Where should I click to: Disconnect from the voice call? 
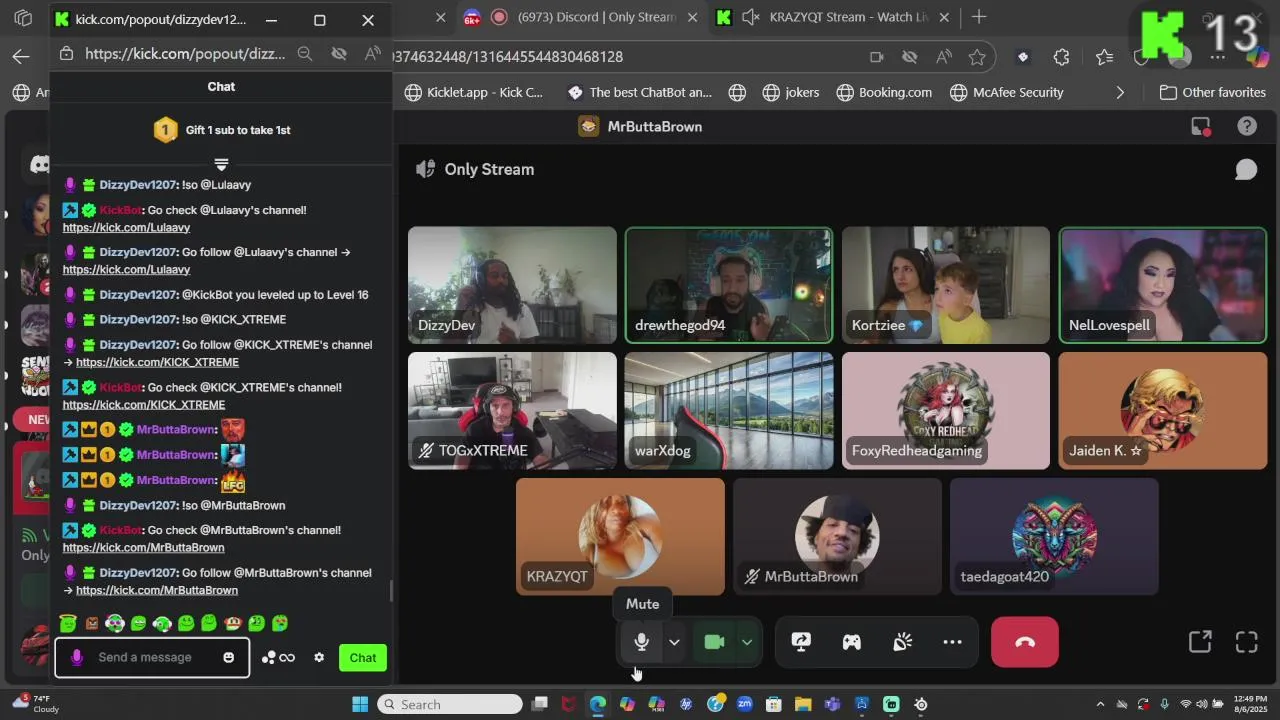[1025, 642]
